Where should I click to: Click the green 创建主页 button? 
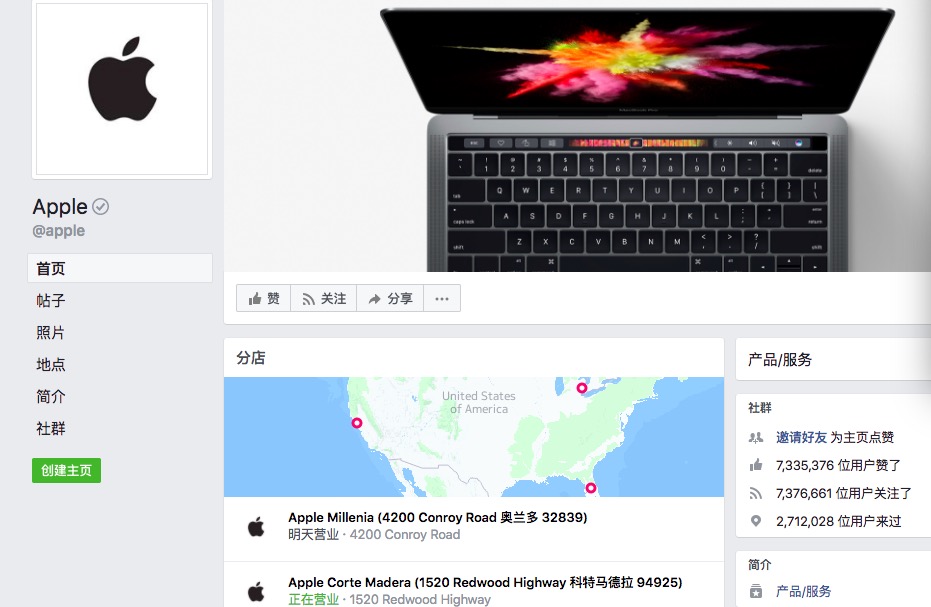[x=66, y=470]
